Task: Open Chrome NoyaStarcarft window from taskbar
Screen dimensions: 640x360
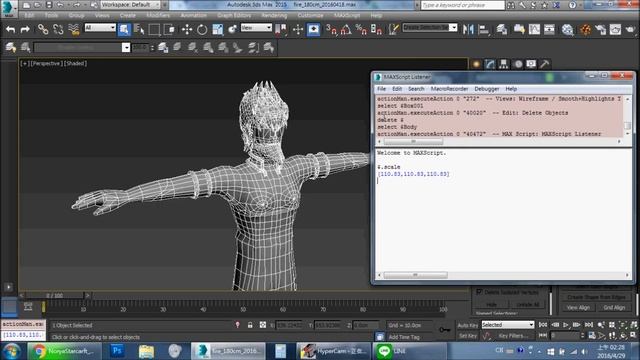Action: click(64, 351)
